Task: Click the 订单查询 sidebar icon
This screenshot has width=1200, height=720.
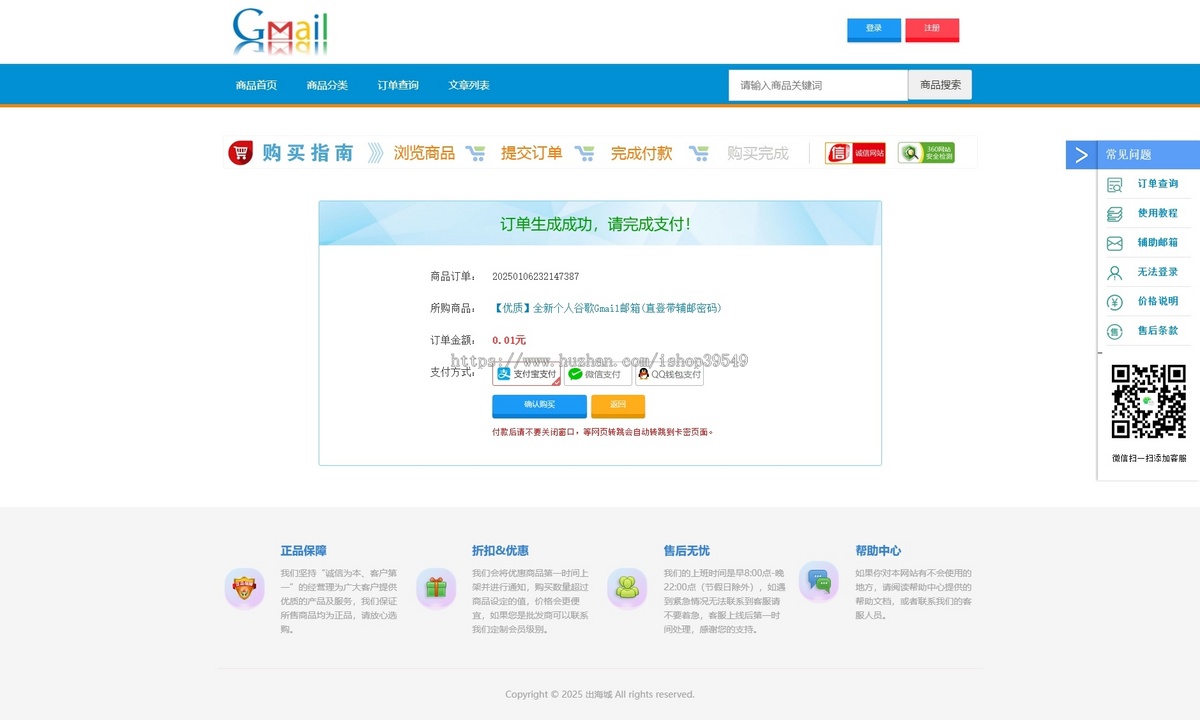Action: click(x=1115, y=184)
